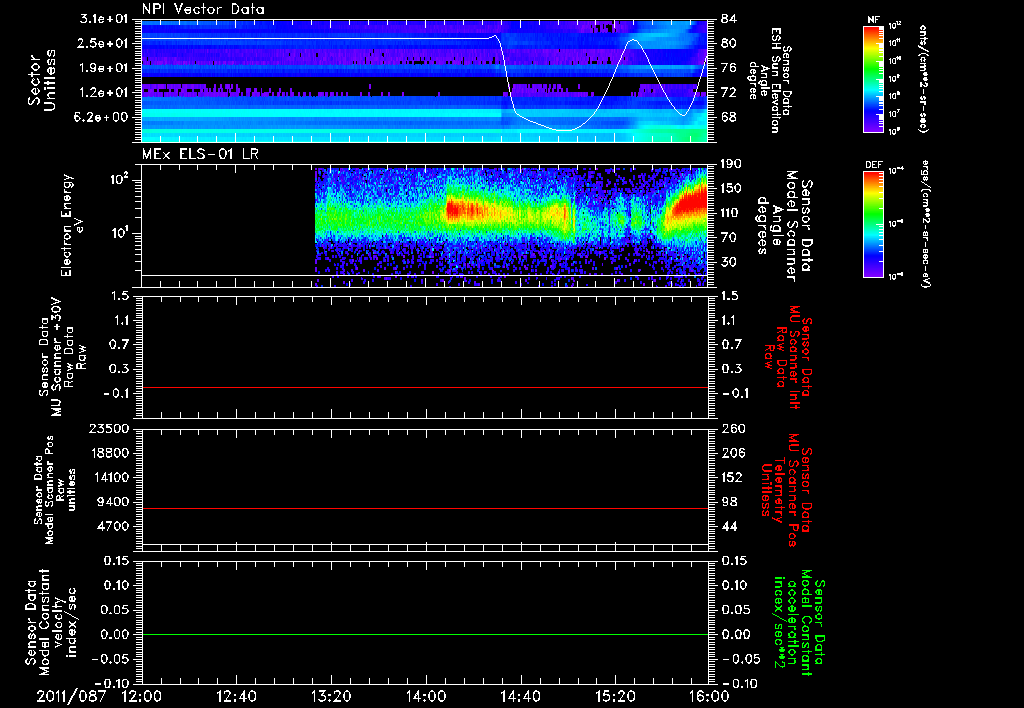Viewport: 1024px width, 708px height.
Task: Click the 12:00 time tick label
Action: tap(142, 696)
